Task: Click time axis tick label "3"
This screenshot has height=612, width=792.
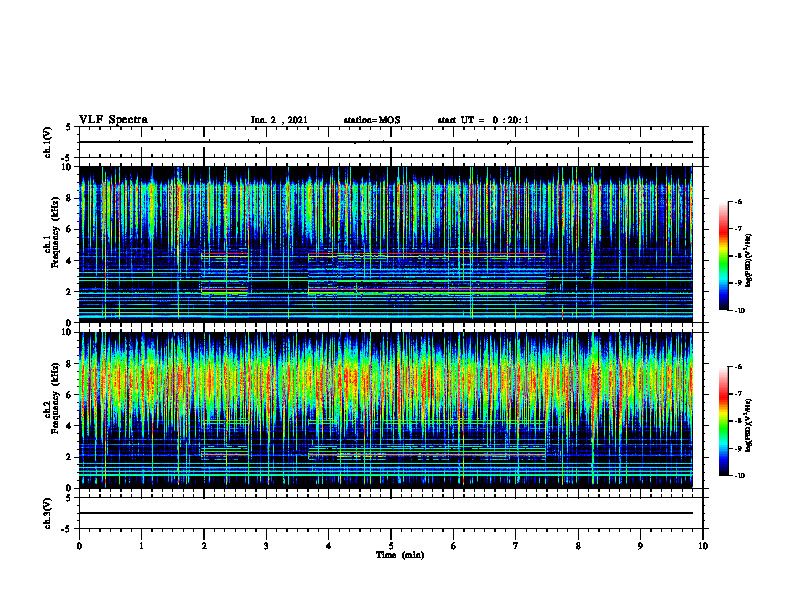Action: tap(266, 546)
